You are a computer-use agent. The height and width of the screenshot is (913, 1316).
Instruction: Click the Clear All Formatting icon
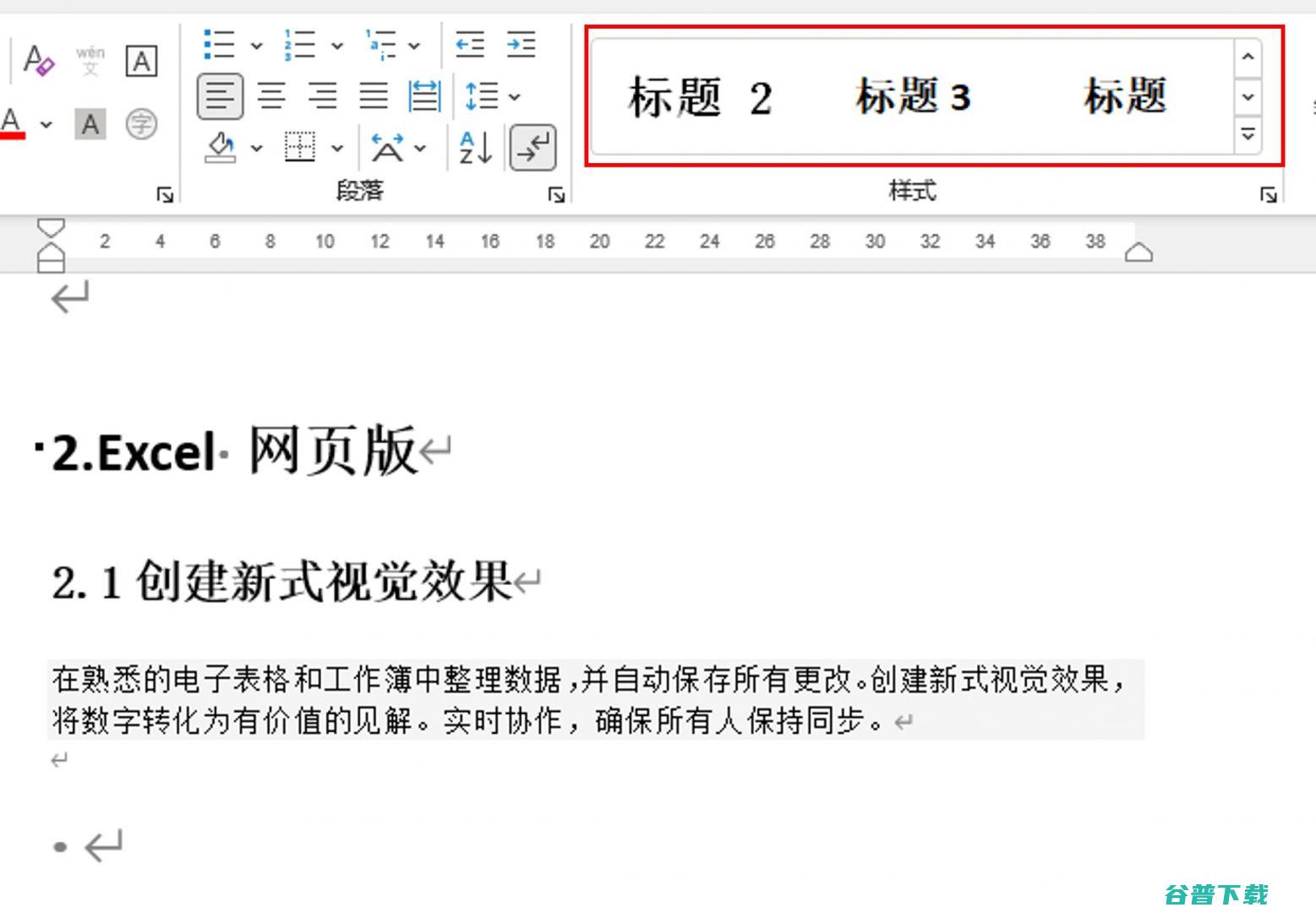(39, 61)
